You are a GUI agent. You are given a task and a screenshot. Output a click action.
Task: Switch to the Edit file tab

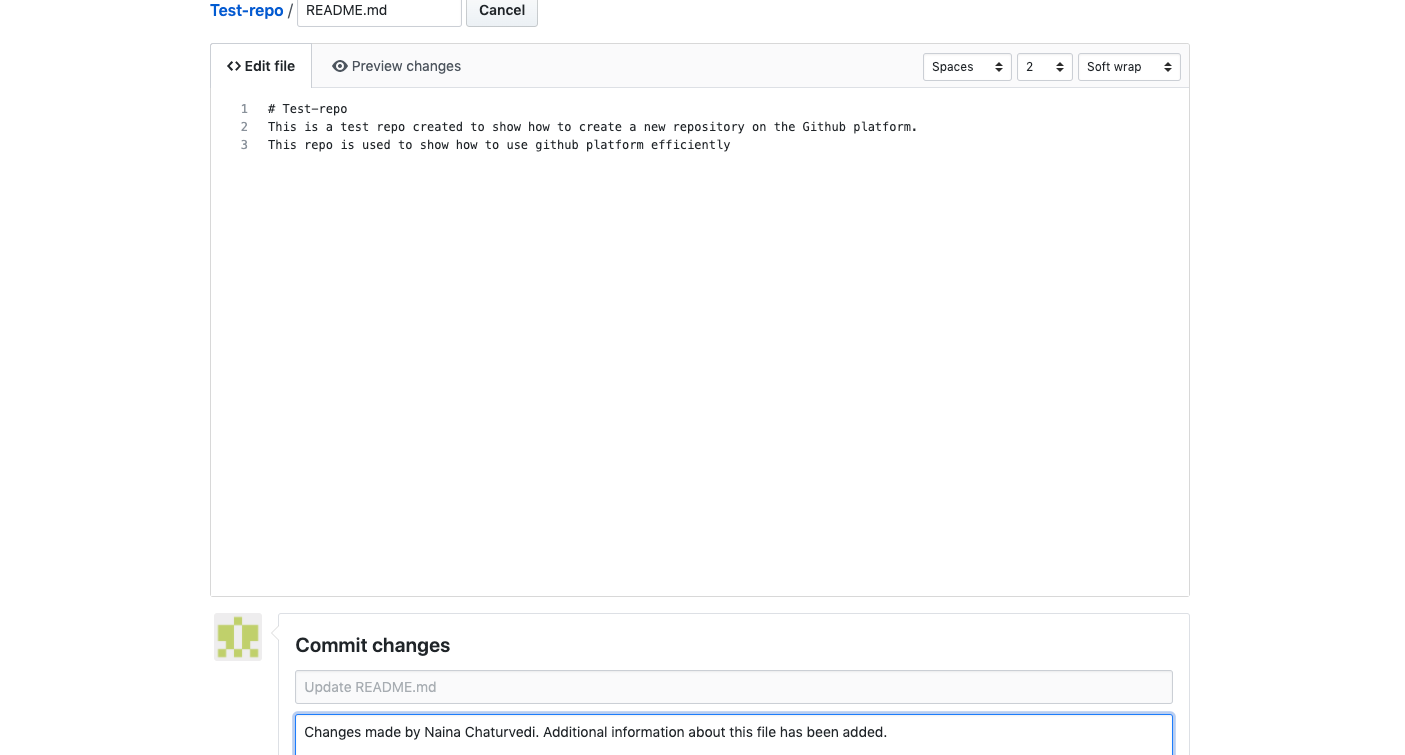pyautogui.click(x=261, y=66)
